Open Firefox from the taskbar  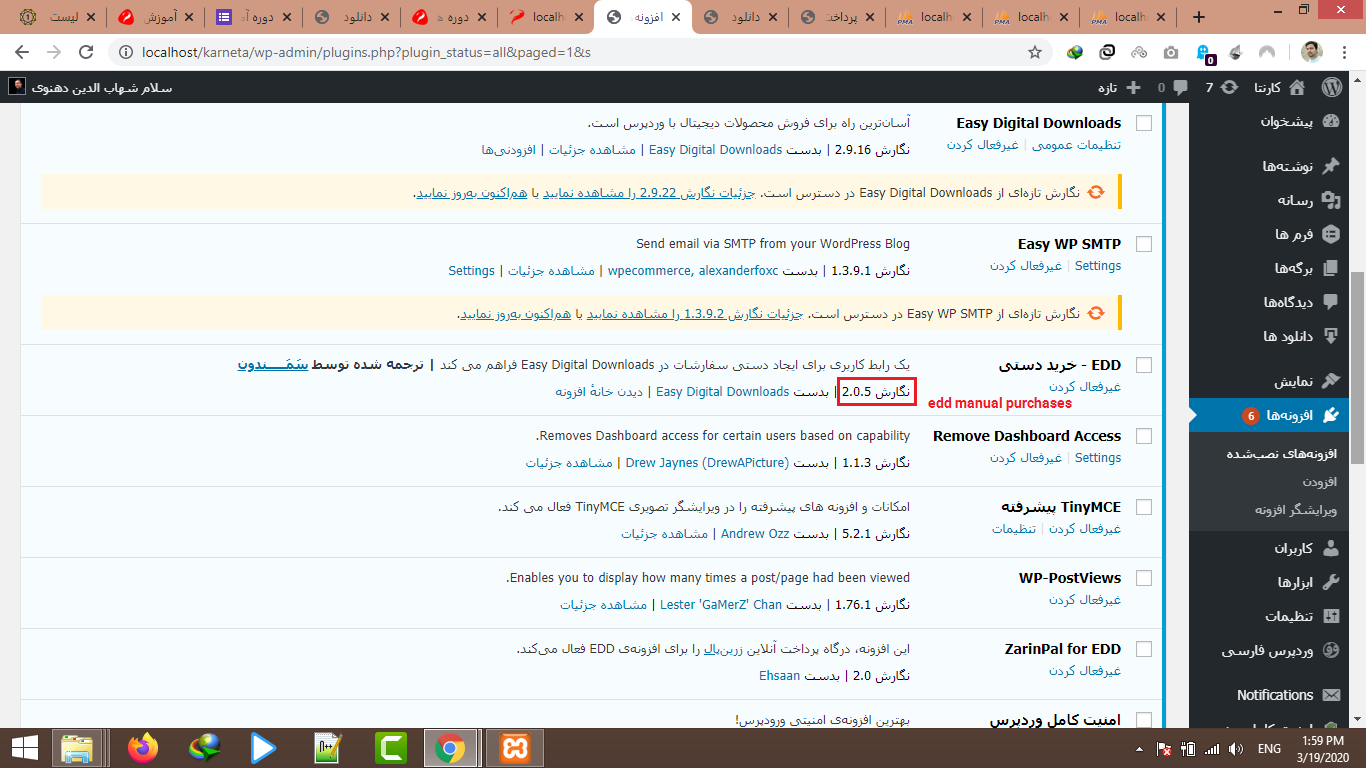click(x=144, y=748)
